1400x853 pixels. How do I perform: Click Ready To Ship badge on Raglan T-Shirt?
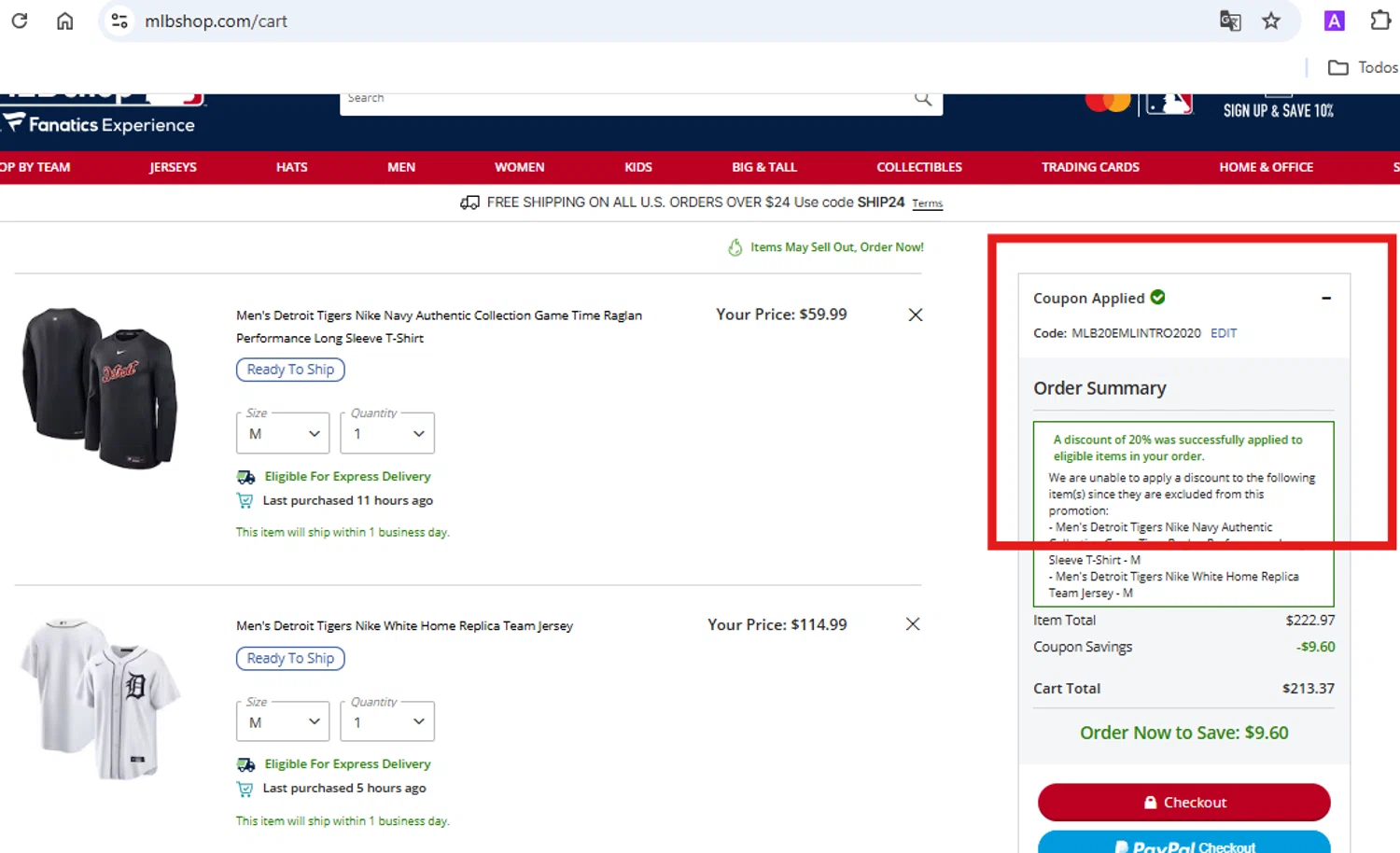point(290,370)
